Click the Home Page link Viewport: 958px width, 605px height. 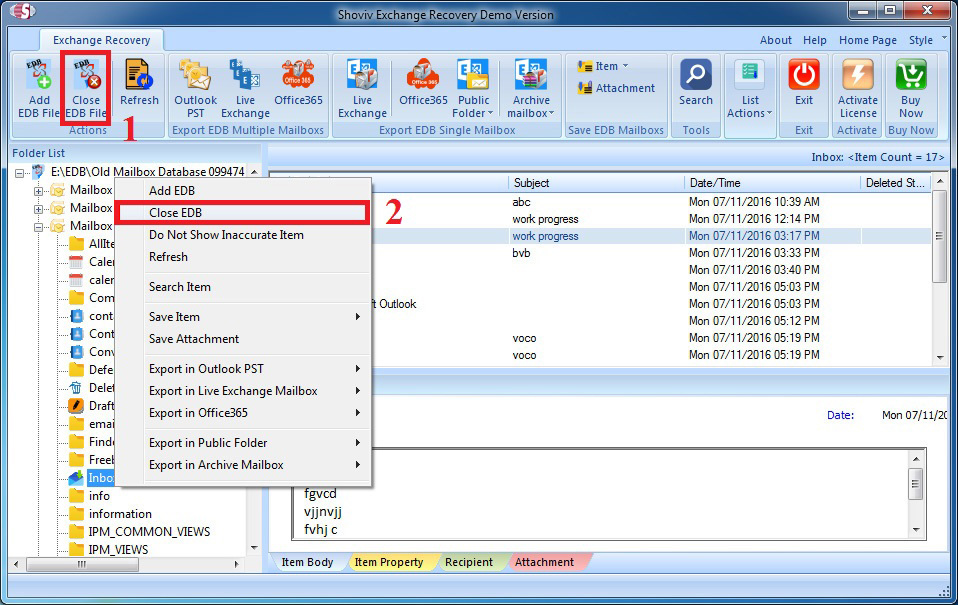coord(867,40)
